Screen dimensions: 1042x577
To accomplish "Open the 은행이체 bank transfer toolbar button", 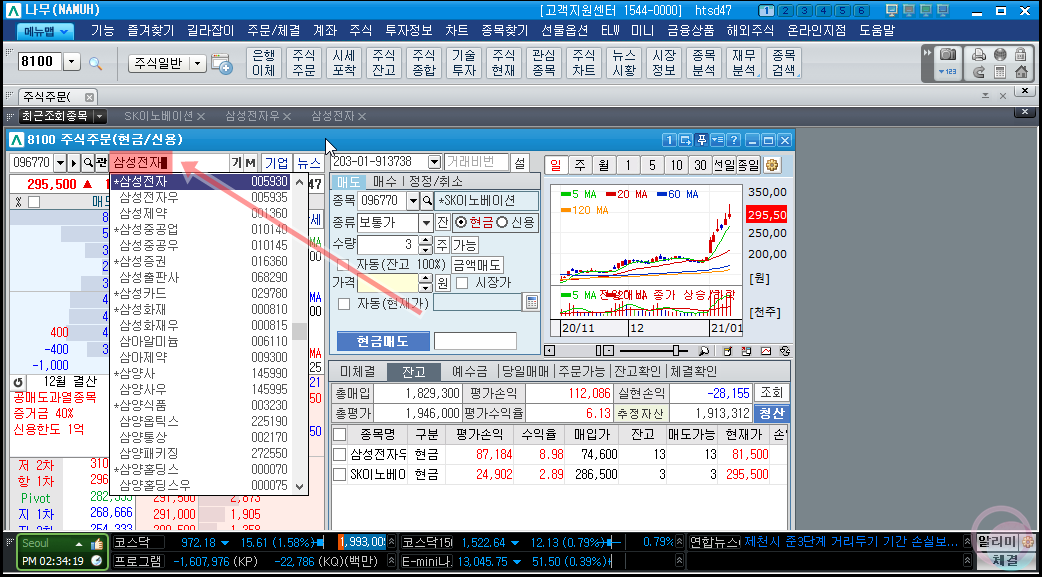I will (264, 62).
